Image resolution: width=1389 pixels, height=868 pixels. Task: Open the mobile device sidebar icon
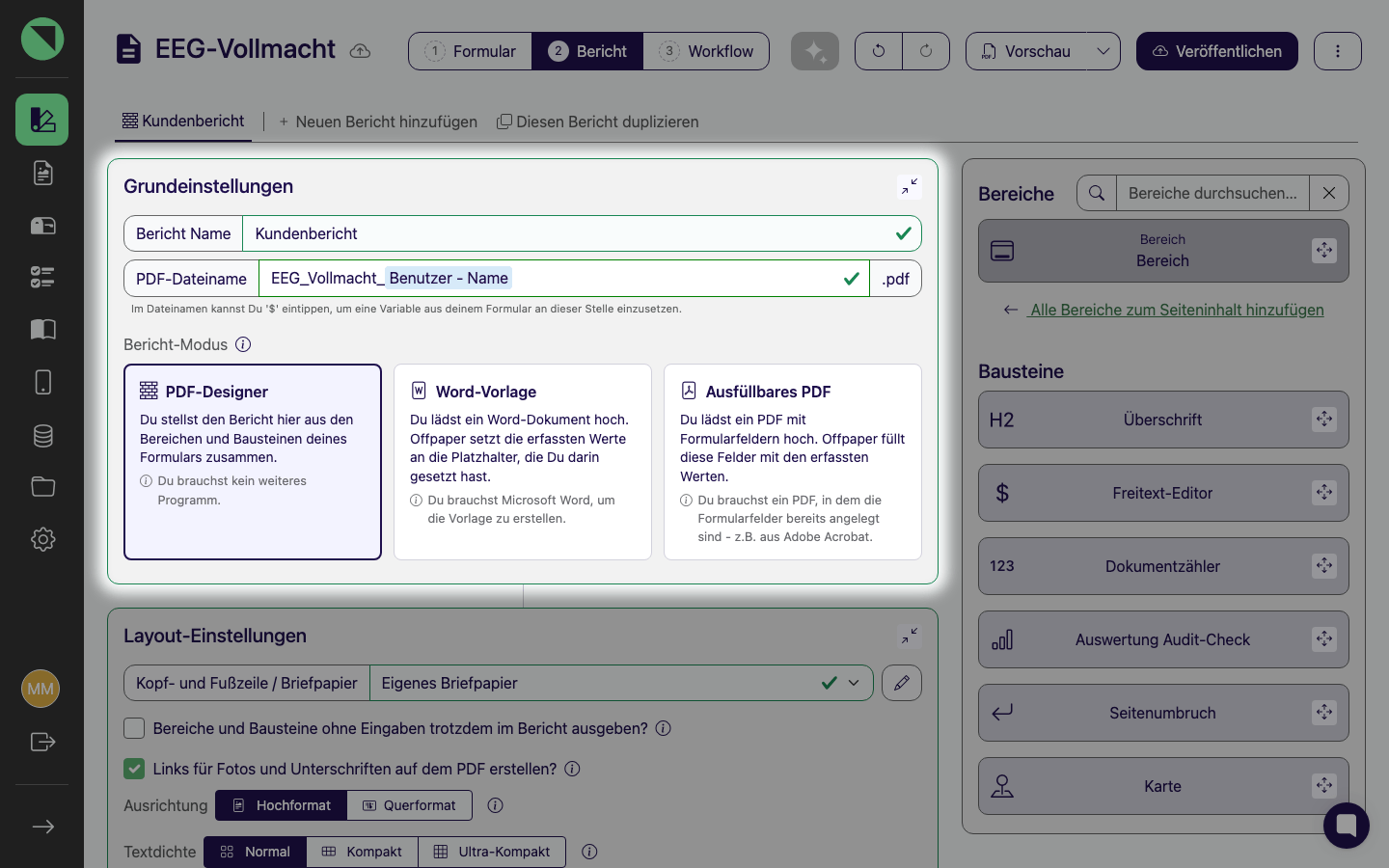[x=42, y=382]
